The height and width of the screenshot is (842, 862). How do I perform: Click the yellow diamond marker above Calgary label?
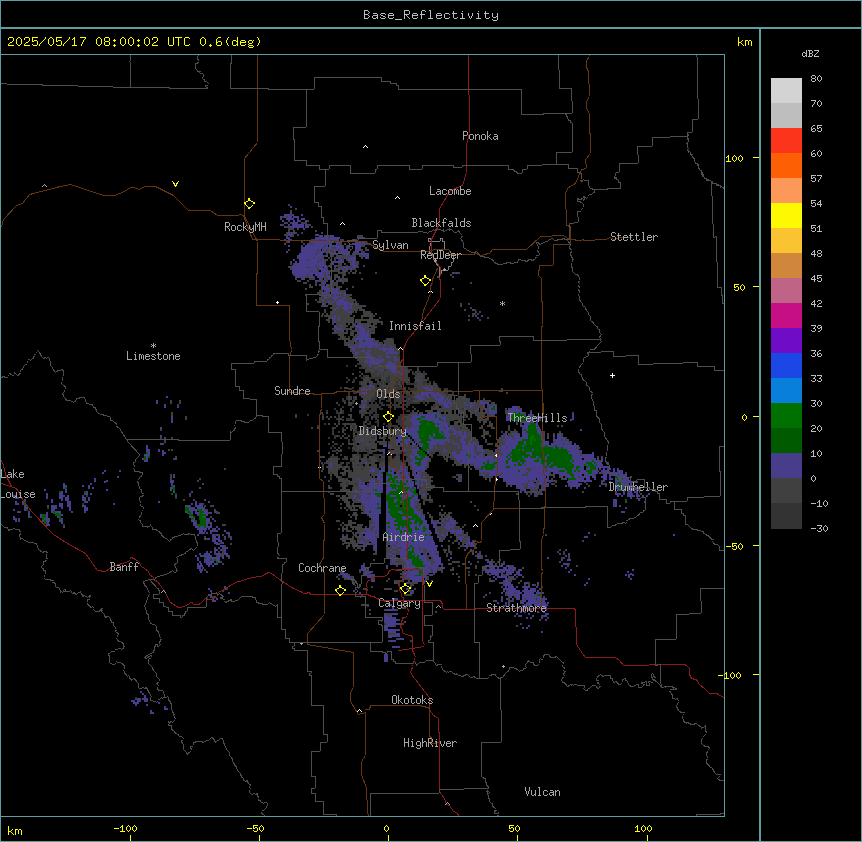pos(405,589)
